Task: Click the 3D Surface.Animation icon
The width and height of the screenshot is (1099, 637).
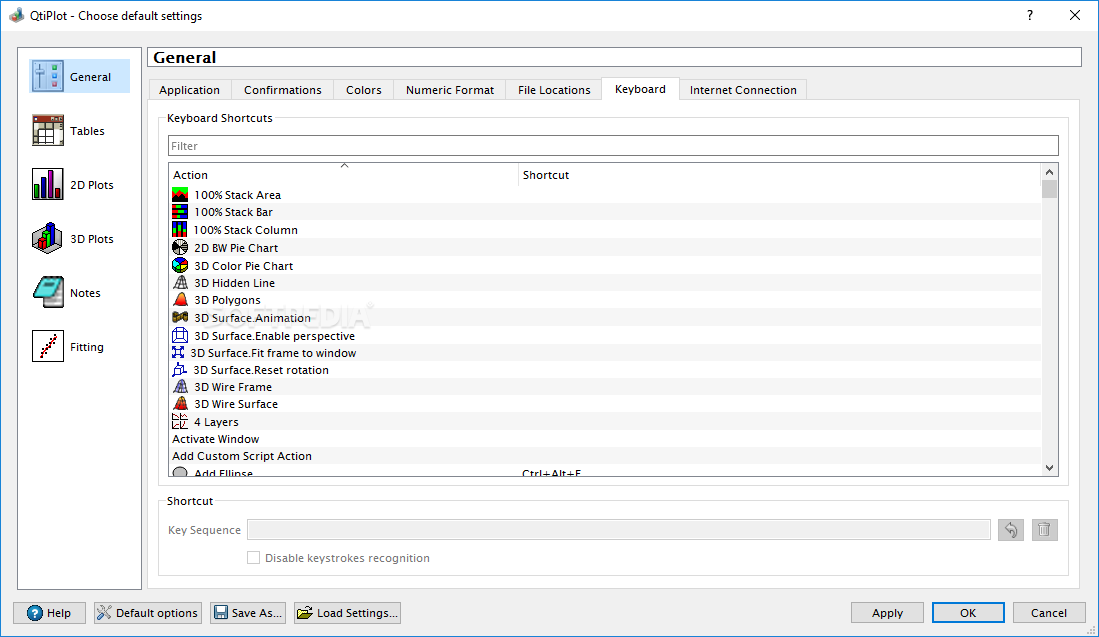Action: (180, 317)
